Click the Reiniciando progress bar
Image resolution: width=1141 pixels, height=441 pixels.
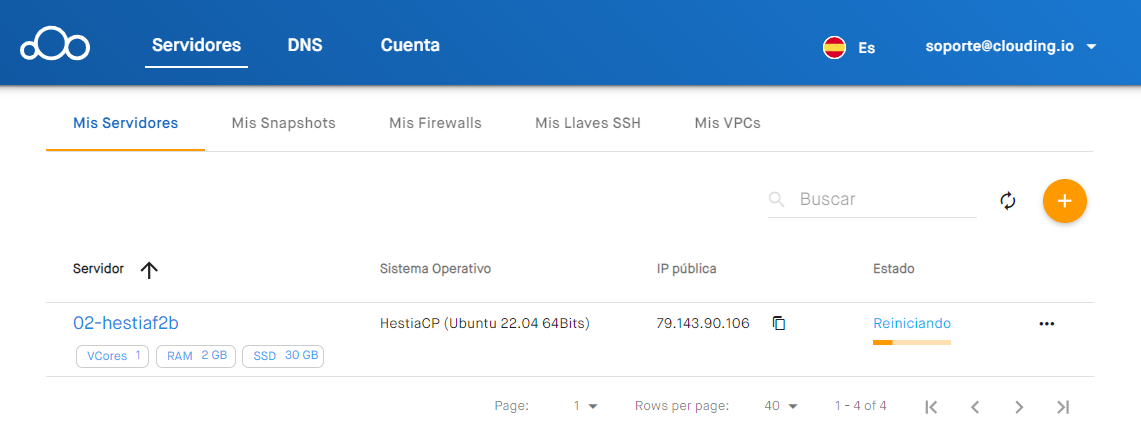(x=911, y=342)
